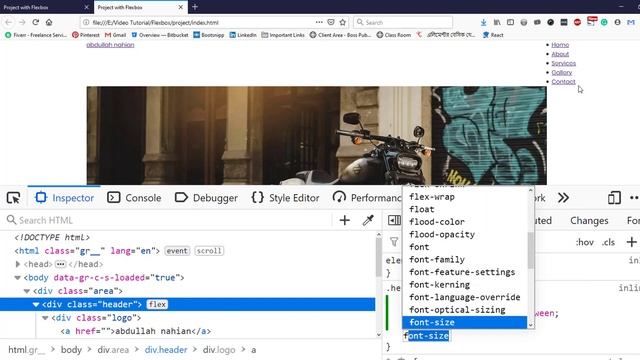
Task: Open the About nav link
Action: click(560, 54)
